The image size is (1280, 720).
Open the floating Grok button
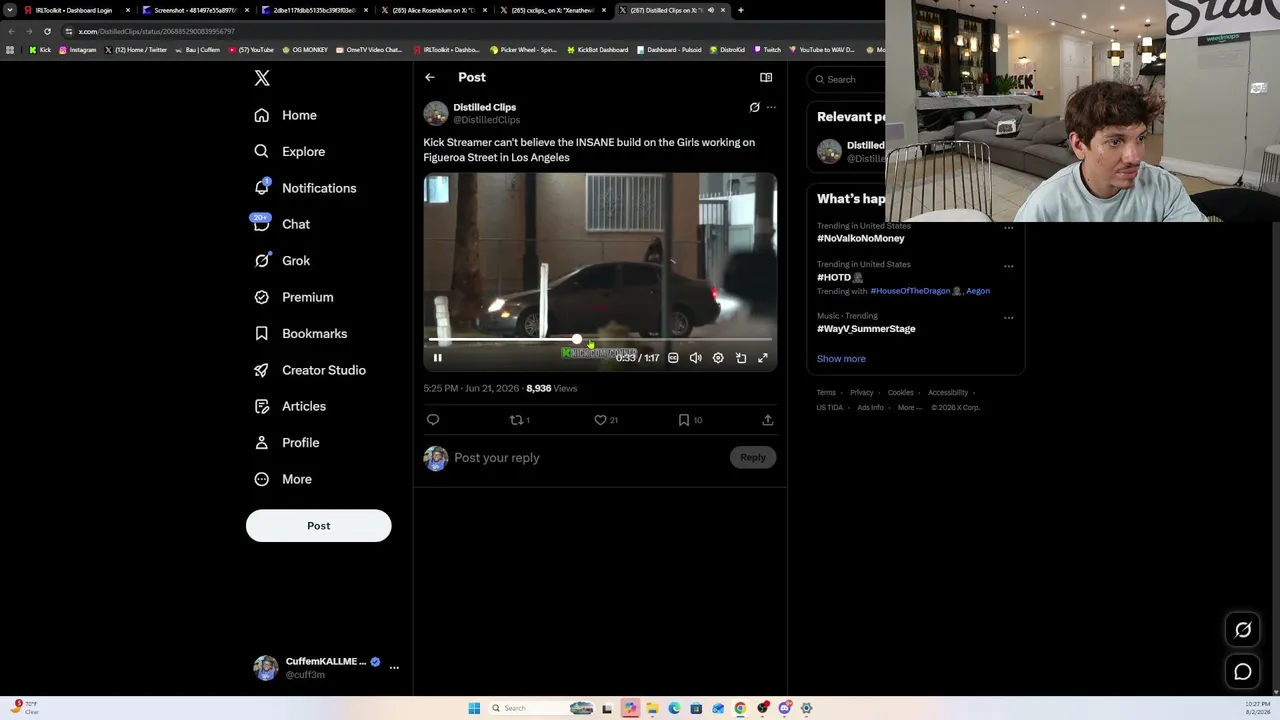click(1243, 630)
